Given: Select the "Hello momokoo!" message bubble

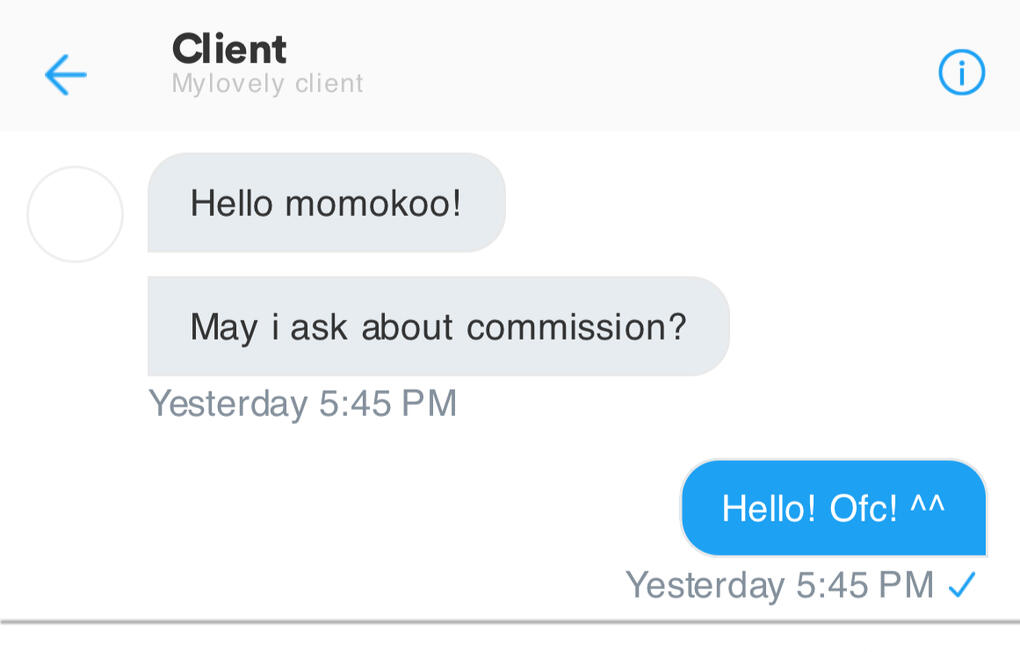Looking at the screenshot, I should point(326,203).
